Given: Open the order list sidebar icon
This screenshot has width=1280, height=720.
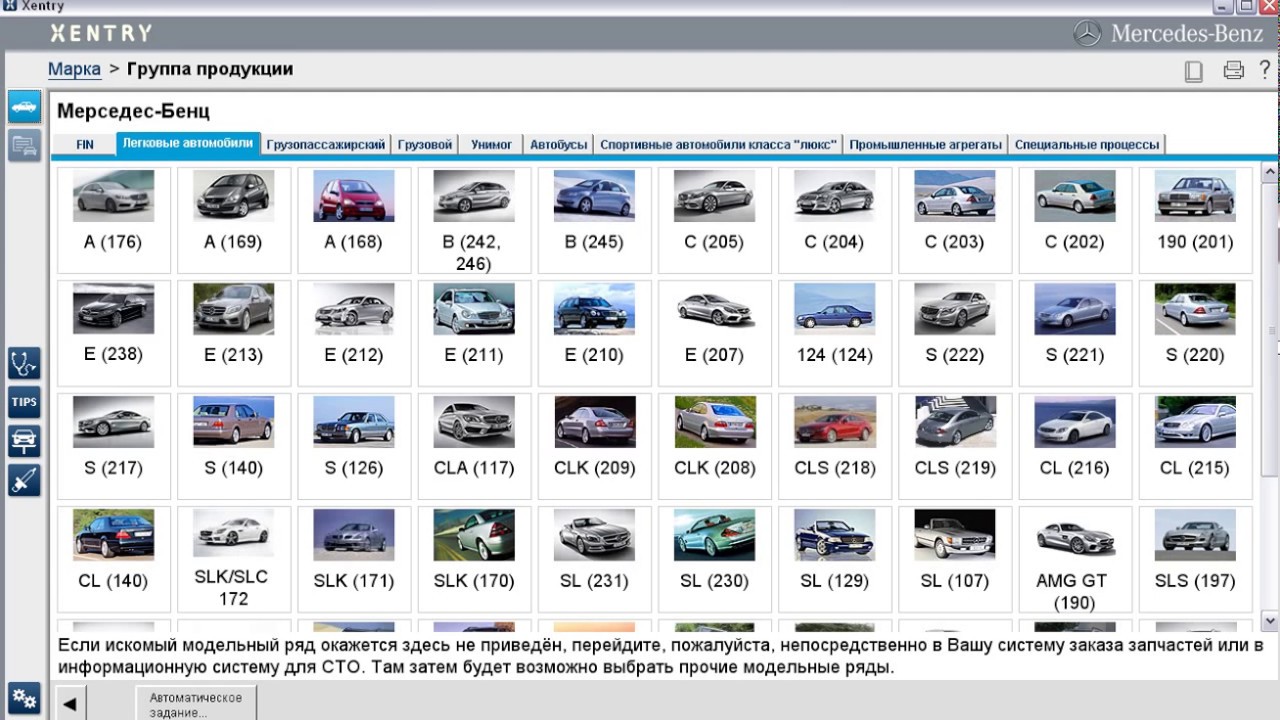Looking at the screenshot, I should click(x=24, y=145).
